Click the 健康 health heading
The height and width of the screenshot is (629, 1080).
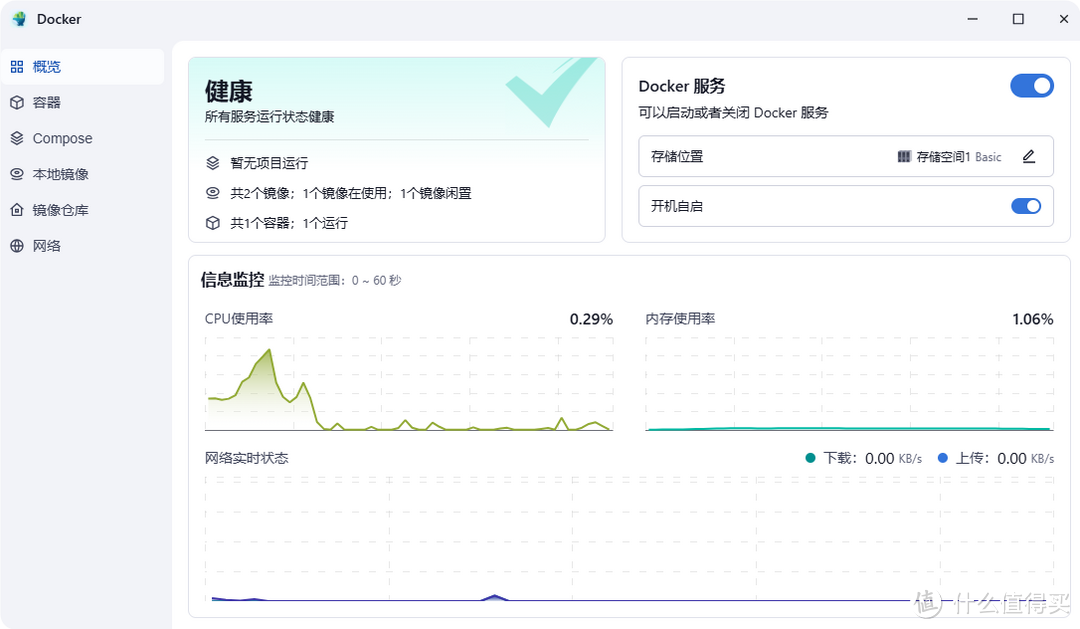tap(229, 91)
